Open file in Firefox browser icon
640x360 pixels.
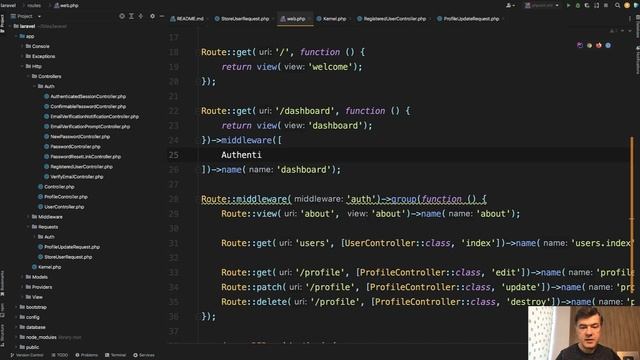pos(599,45)
